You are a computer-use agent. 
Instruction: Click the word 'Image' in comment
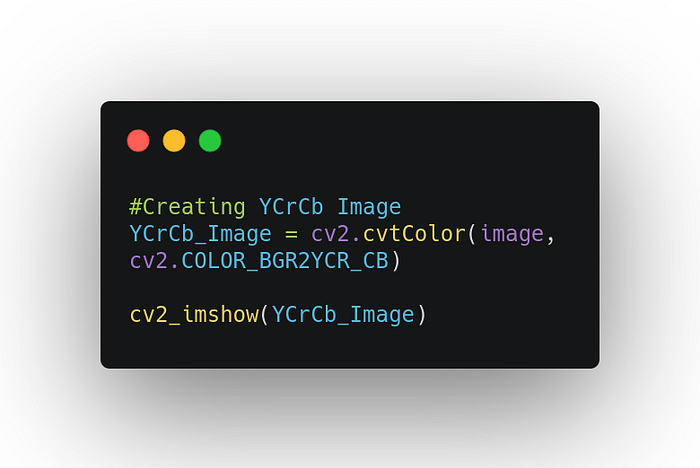(x=369, y=207)
